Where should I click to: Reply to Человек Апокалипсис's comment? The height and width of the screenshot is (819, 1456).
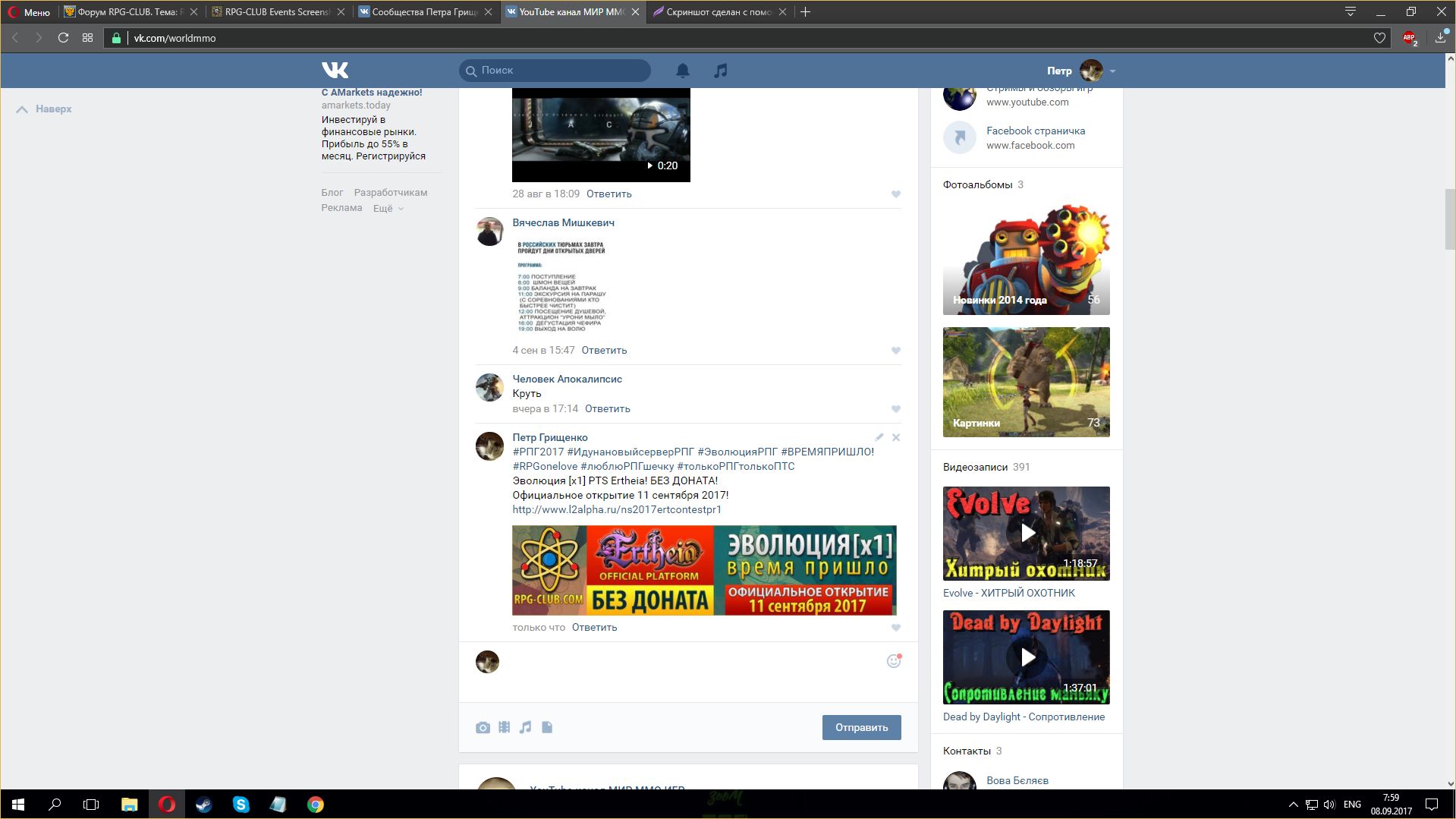[x=607, y=409]
